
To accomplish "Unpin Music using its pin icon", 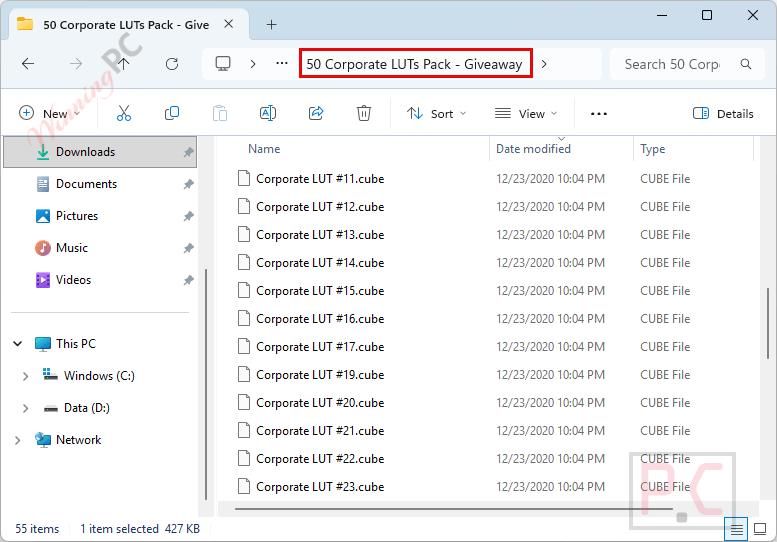I will tap(188, 248).
